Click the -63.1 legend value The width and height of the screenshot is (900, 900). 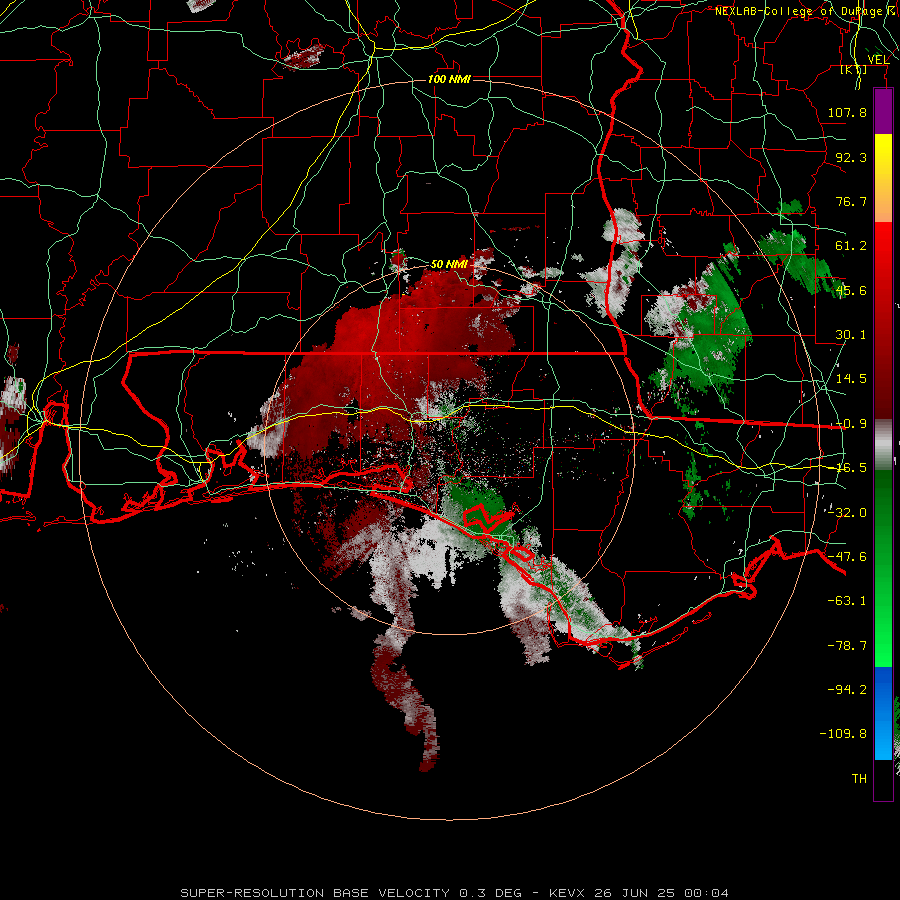point(847,601)
